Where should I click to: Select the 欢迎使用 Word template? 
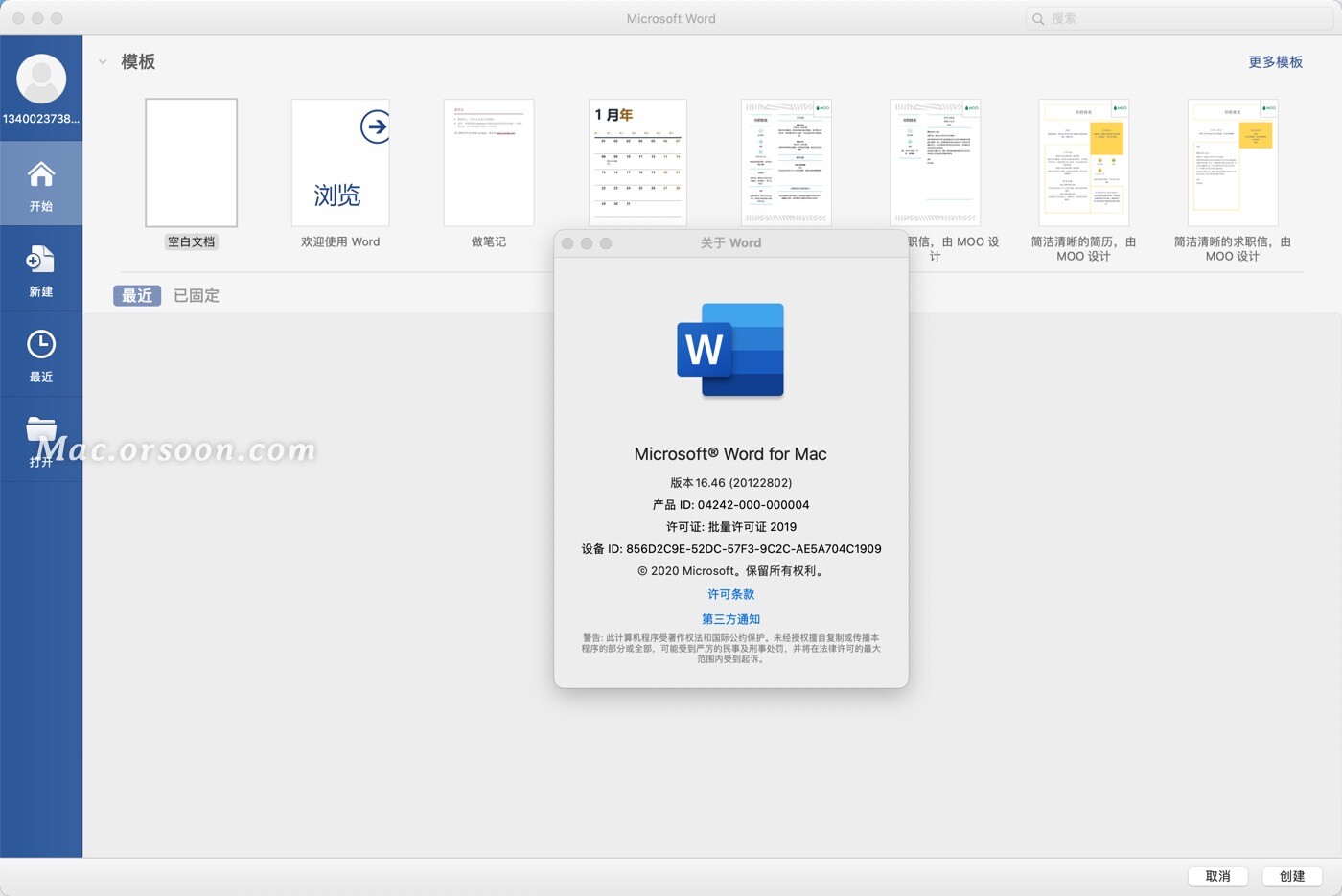(x=340, y=163)
